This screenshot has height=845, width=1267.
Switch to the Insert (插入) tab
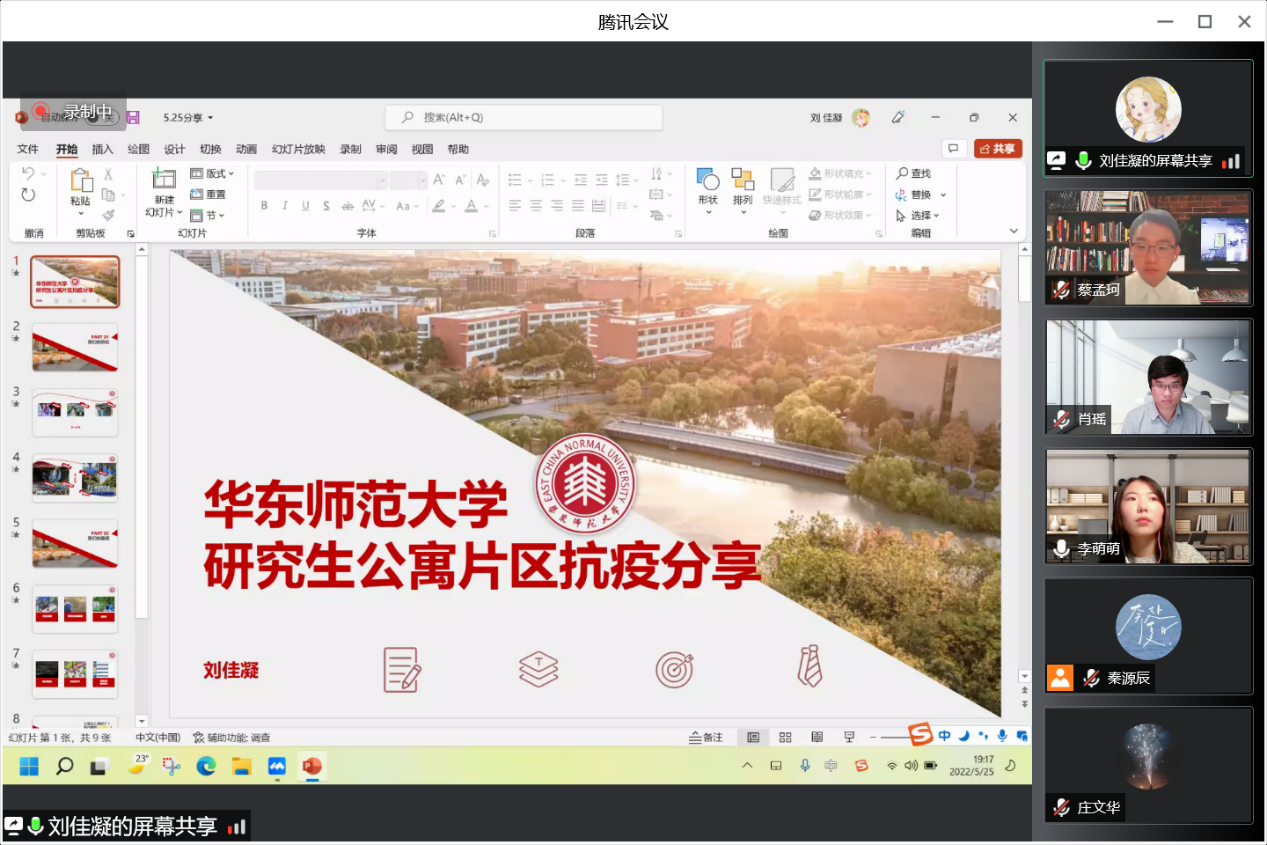coord(102,149)
